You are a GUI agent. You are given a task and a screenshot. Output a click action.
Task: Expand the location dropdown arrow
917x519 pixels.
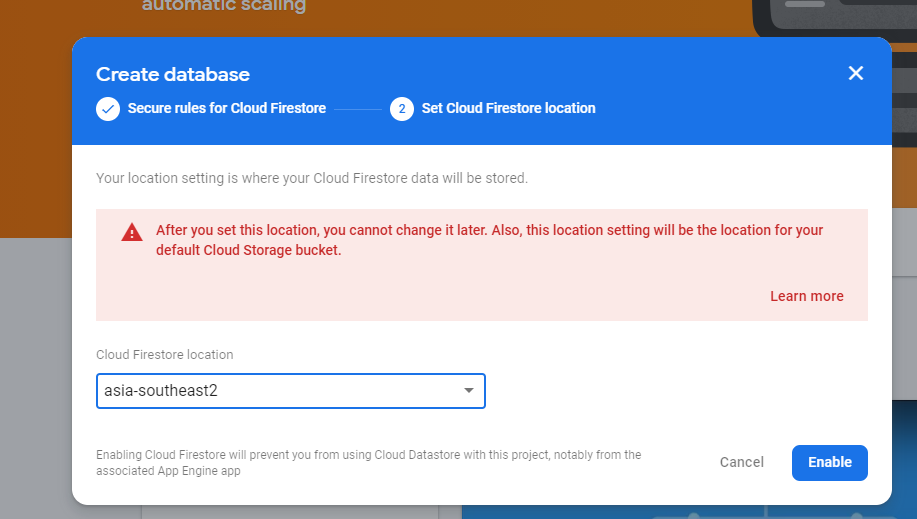(468, 391)
